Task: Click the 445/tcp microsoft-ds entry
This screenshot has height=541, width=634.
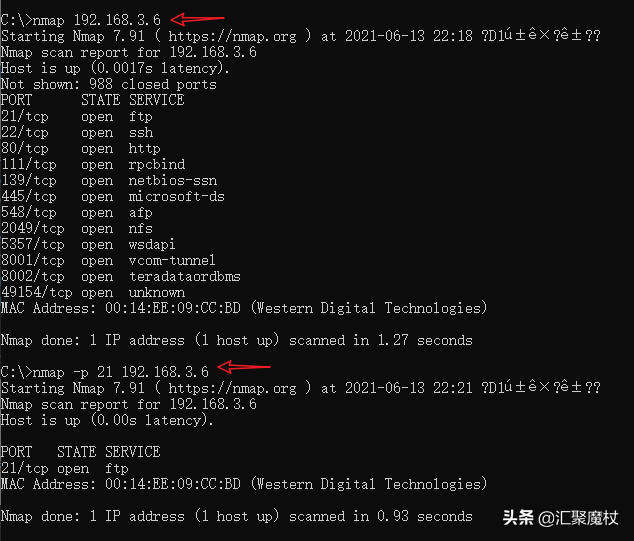Action: pyautogui.click(x=113, y=197)
